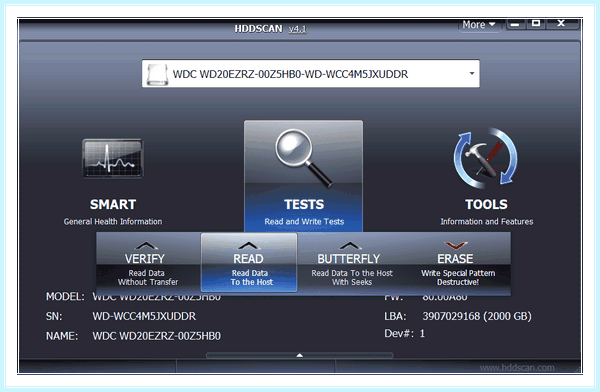Click the TOOLS label text

coord(486,204)
